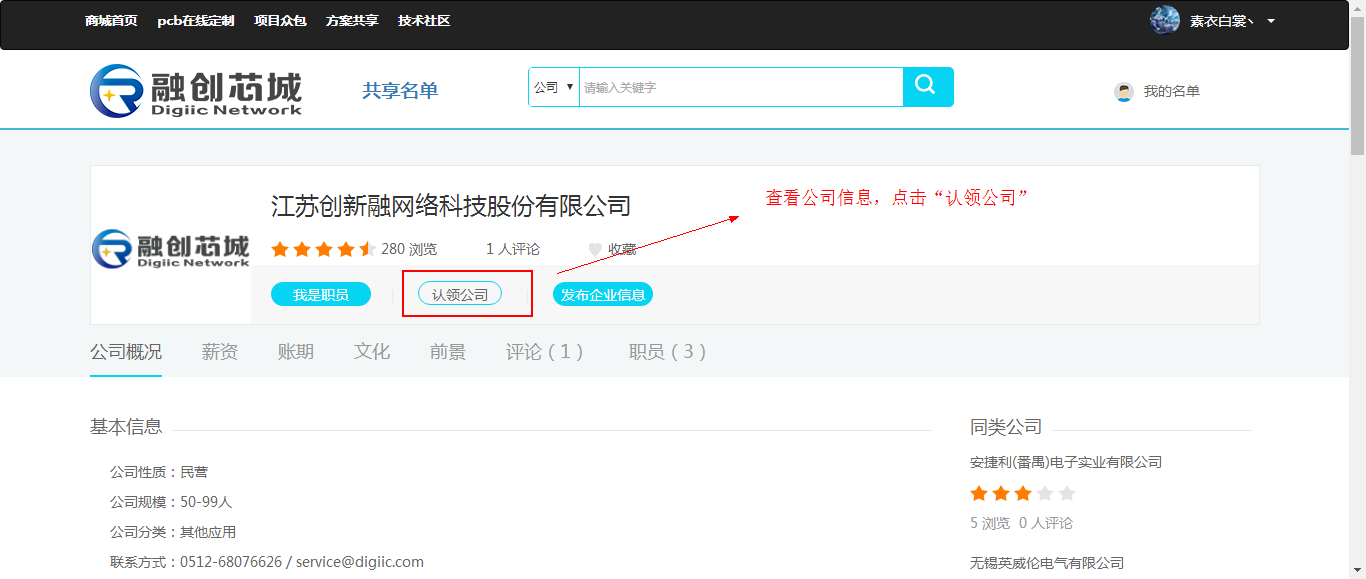Expand the user account dropdown arrow
The height and width of the screenshot is (579, 1366).
tap(1271, 21)
